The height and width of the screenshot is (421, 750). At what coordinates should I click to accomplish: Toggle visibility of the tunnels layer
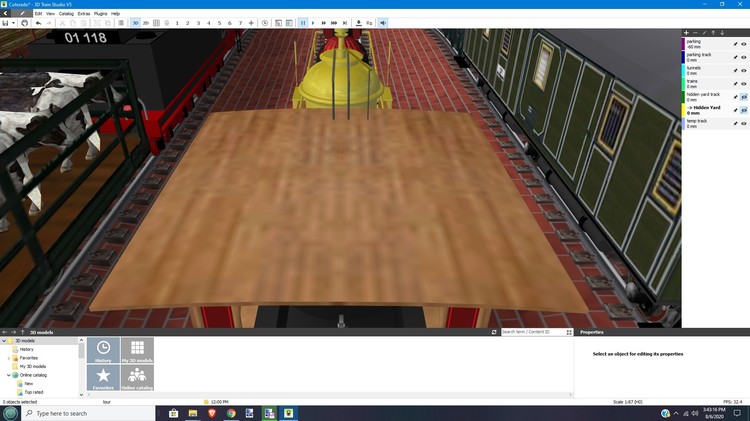point(744,70)
